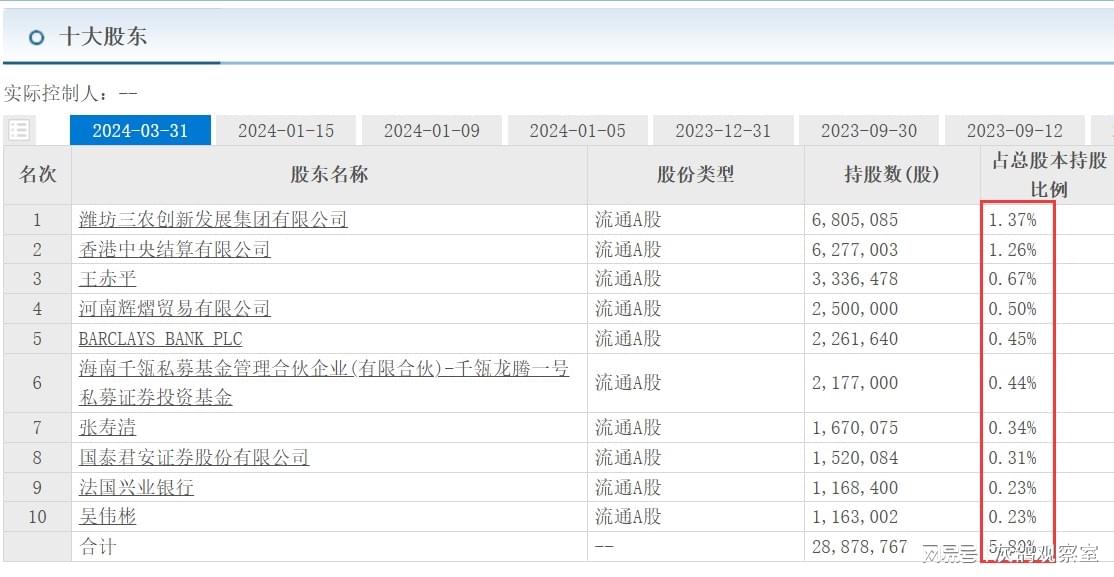The height and width of the screenshot is (577, 1114).
Task: Click the 名次 column header
Action: tap(38, 175)
